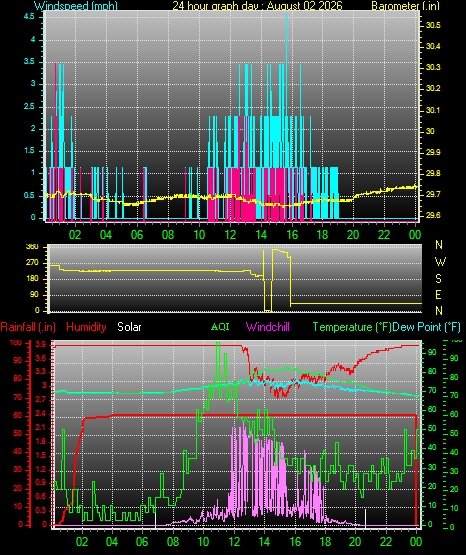Click the 0.5 windspeed axis value

[30, 195]
